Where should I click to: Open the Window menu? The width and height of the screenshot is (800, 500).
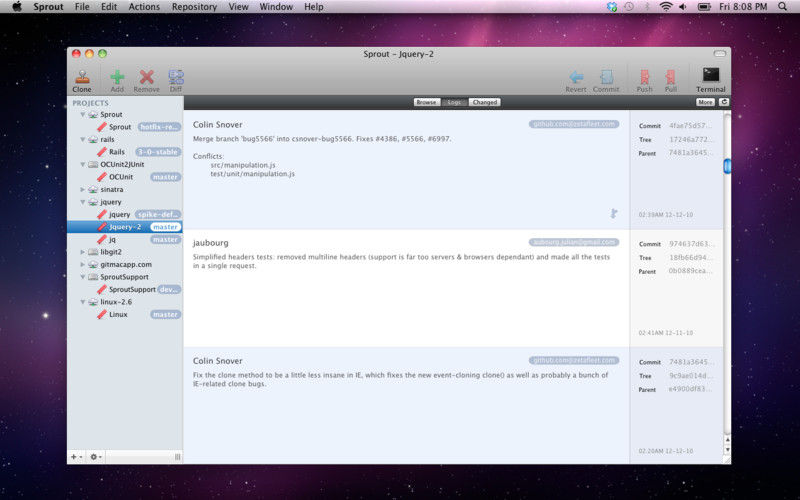tap(276, 7)
